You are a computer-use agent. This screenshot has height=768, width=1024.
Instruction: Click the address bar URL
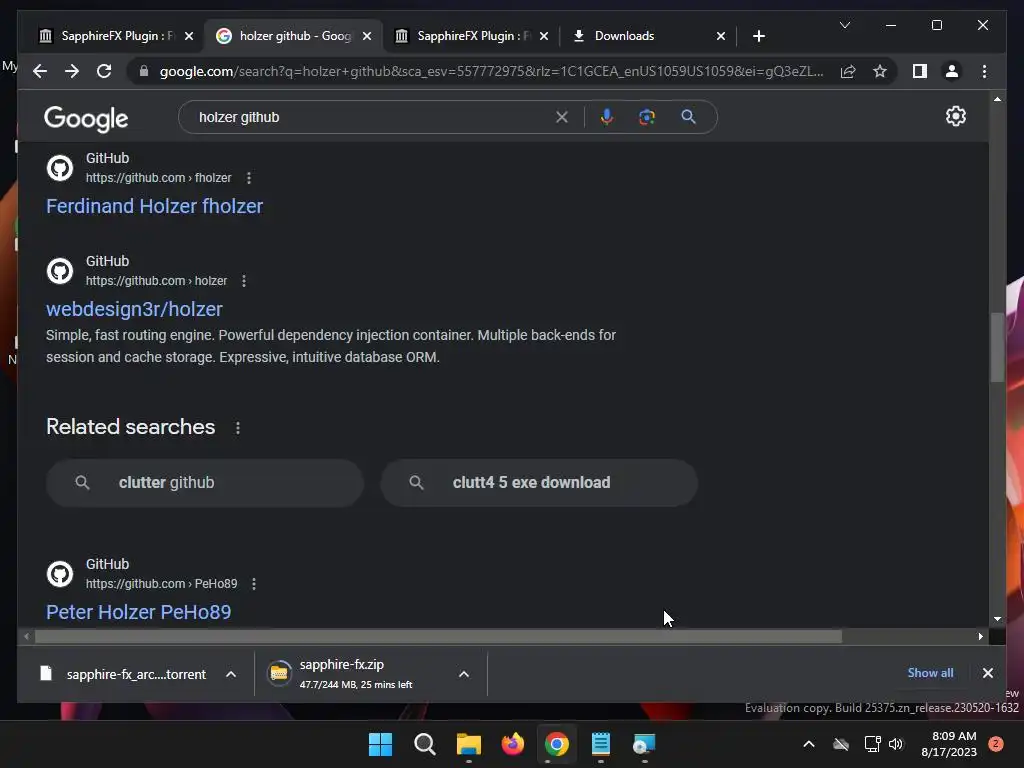coord(491,71)
